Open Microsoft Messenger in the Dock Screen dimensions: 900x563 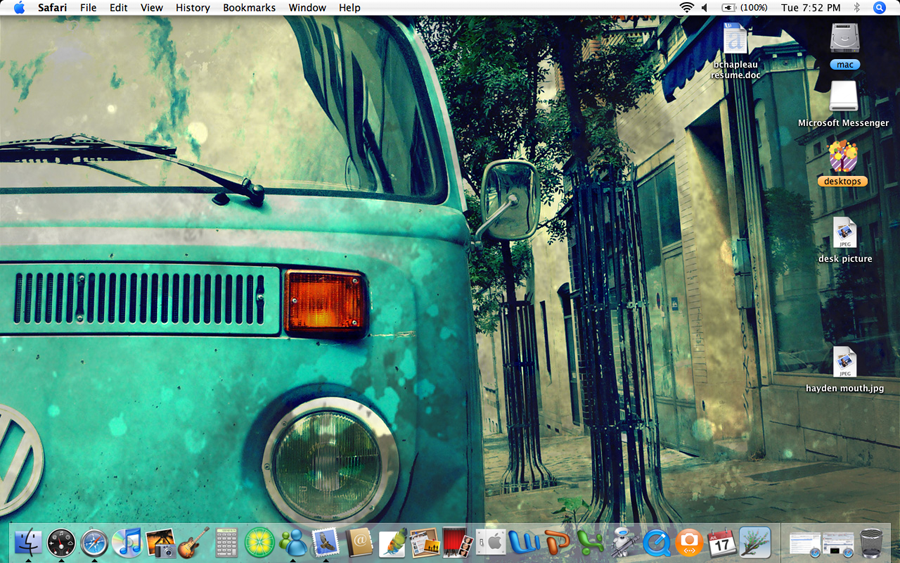click(293, 542)
